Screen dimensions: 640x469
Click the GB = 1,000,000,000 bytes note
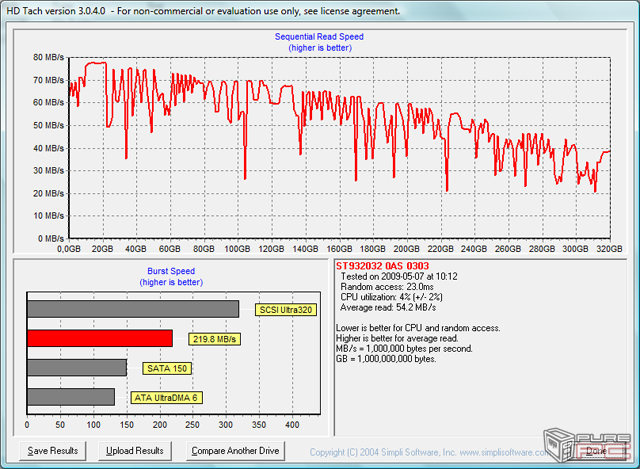pos(386,359)
